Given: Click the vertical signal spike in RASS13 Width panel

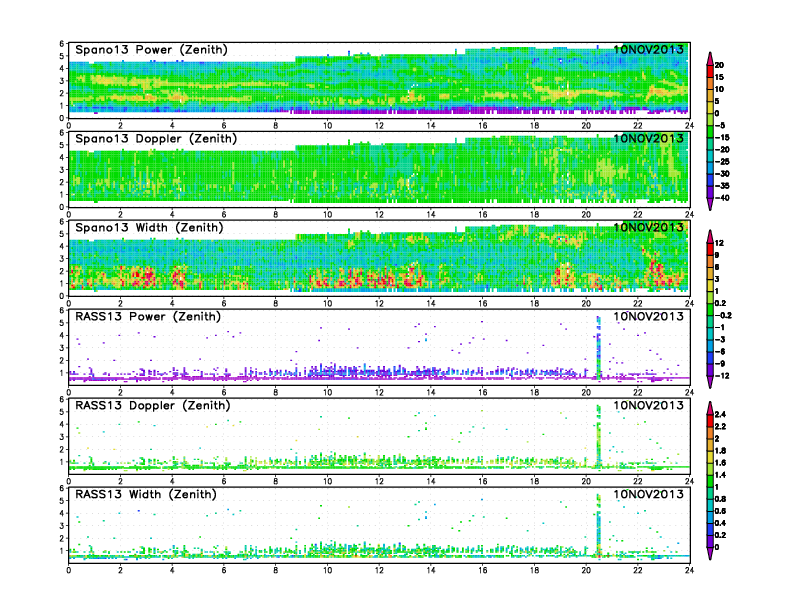Looking at the screenshot, I should tap(599, 525).
